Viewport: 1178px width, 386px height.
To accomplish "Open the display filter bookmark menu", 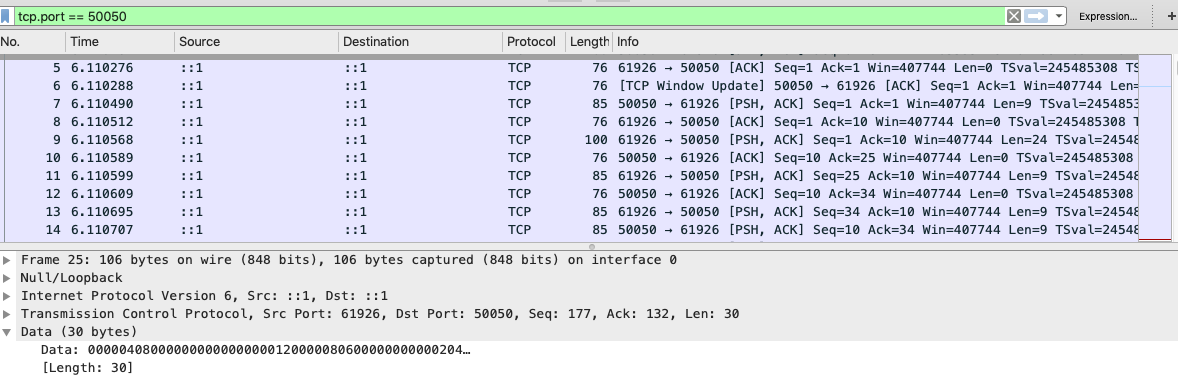I will pos(6,16).
